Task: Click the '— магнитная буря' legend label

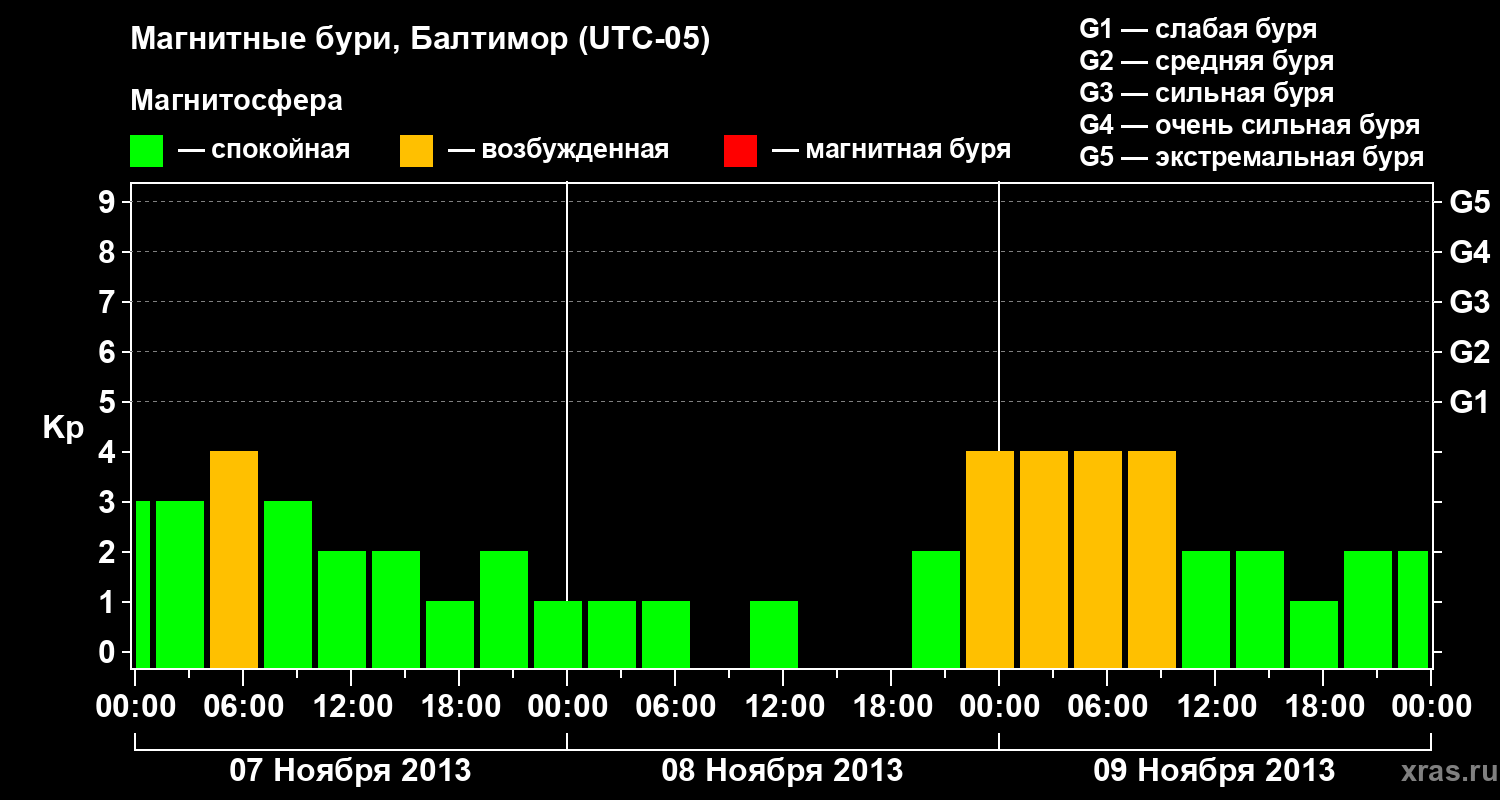Action: tap(891, 151)
